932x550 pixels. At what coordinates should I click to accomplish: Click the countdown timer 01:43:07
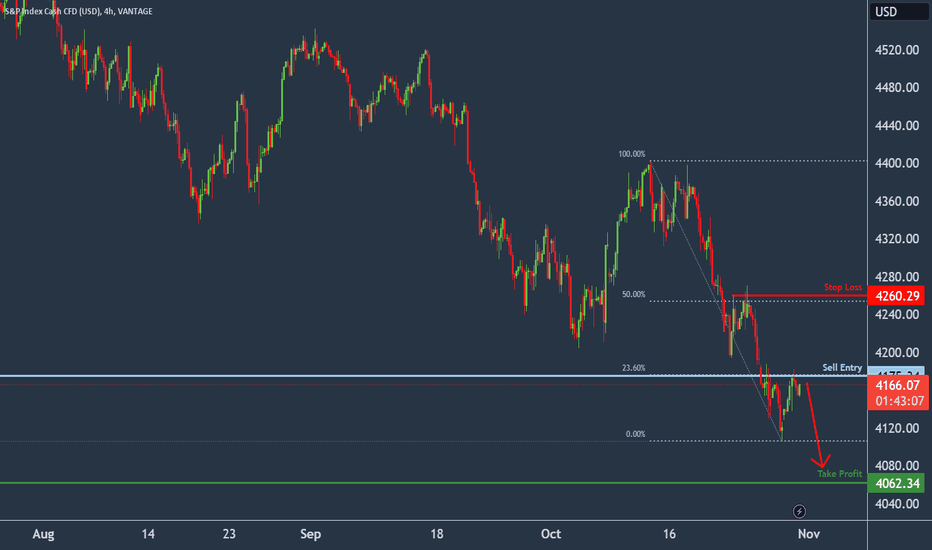899,401
